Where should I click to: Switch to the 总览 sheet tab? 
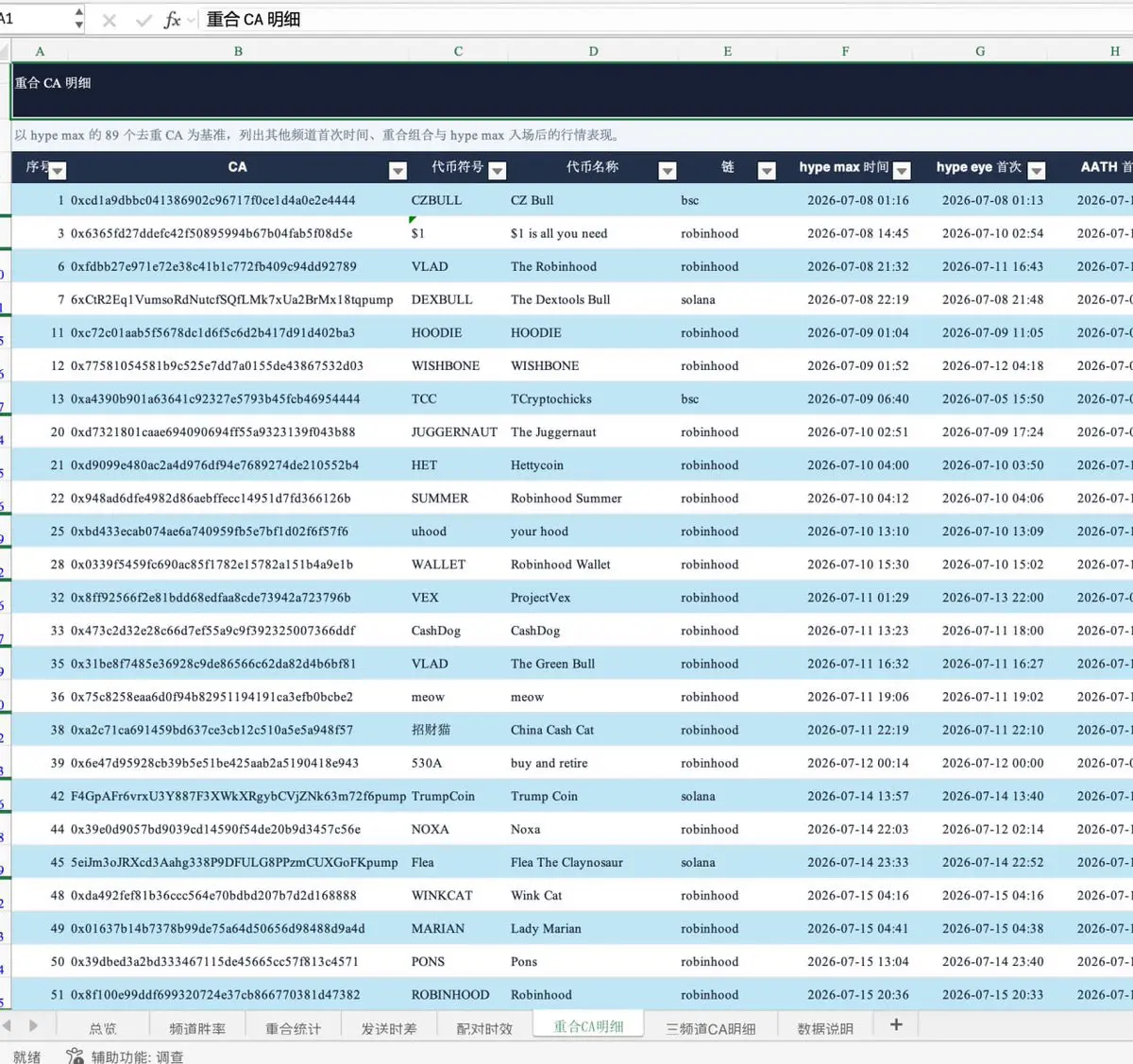pyautogui.click(x=103, y=1028)
